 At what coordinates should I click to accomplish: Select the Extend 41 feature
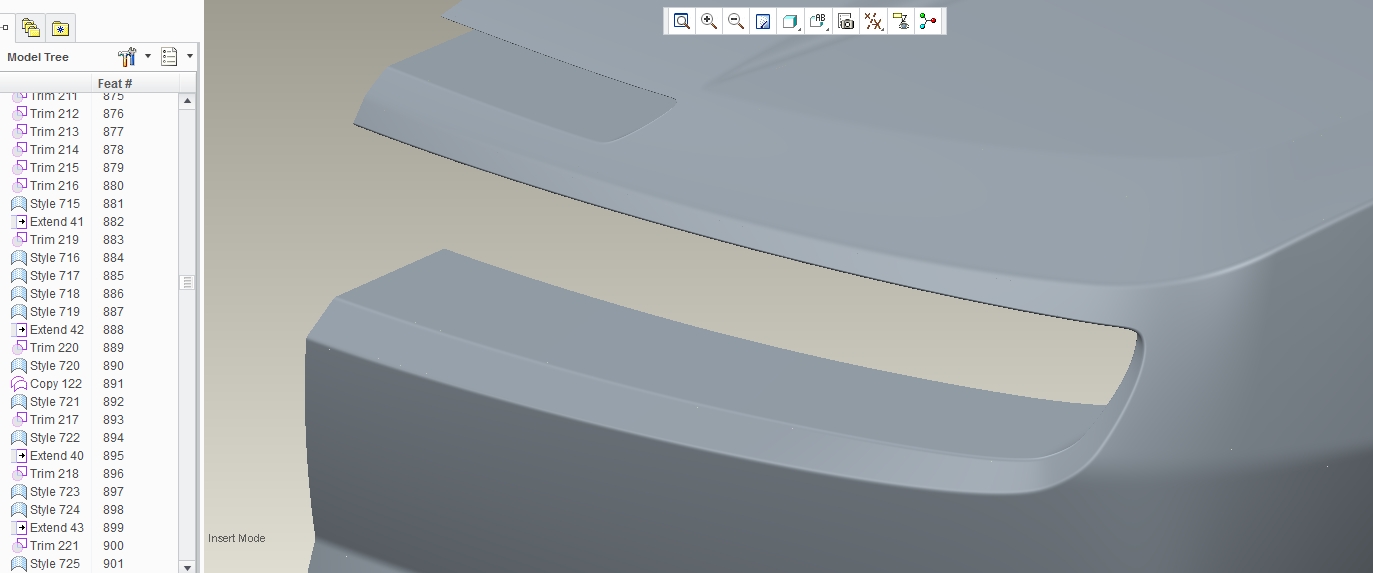click(47, 222)
